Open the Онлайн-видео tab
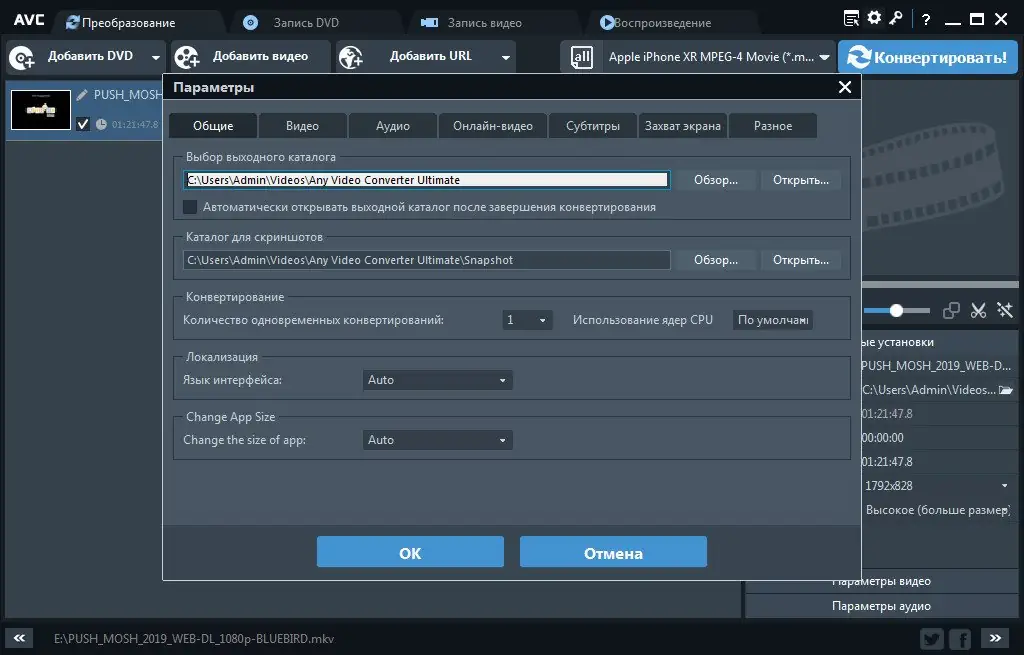This screenshot has height=655, width=1024. click(493, 125)
